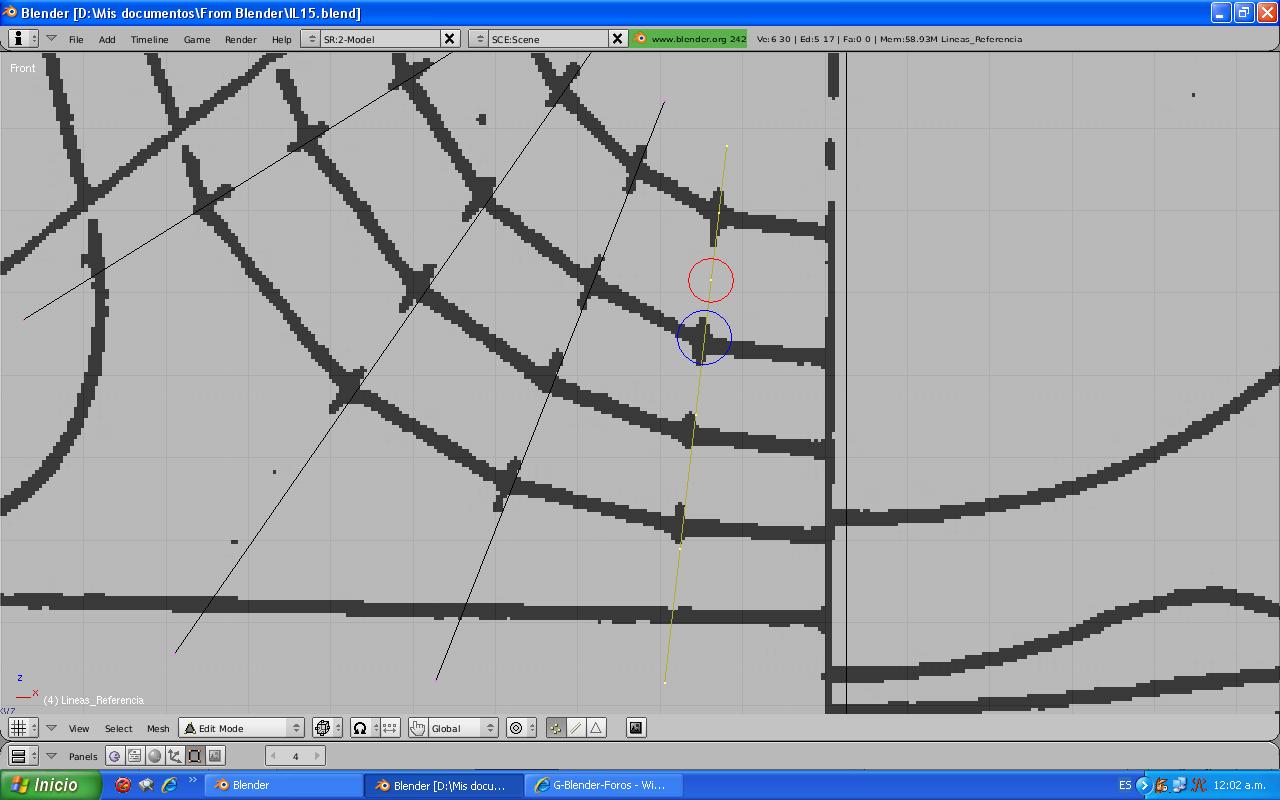Open the Add menu

pos(107,39)
